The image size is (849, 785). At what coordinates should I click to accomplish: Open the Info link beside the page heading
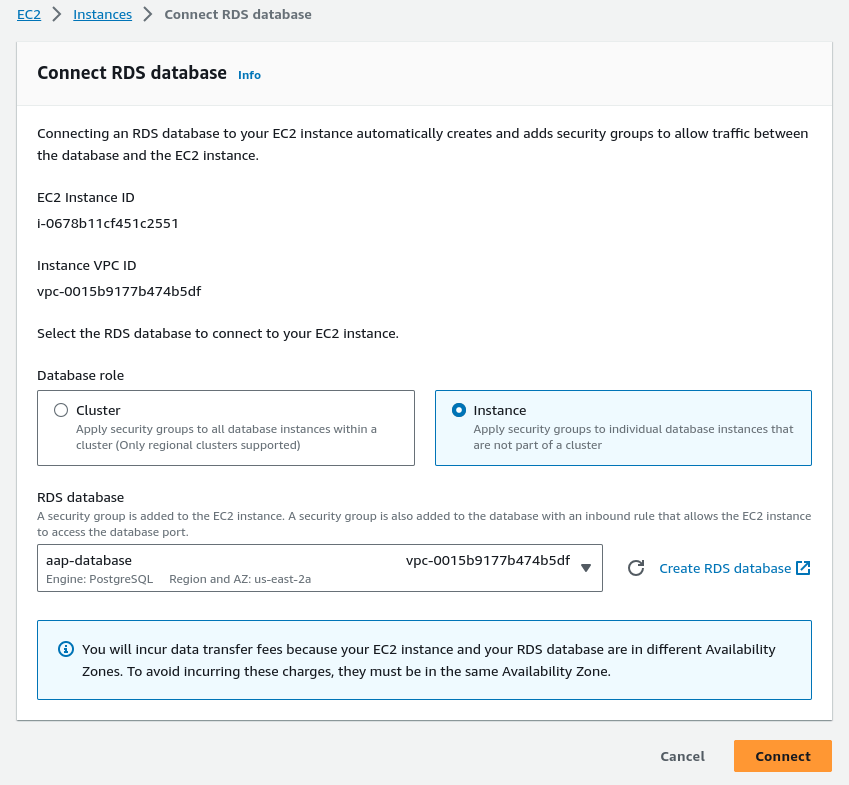click(x=249, y=75)
